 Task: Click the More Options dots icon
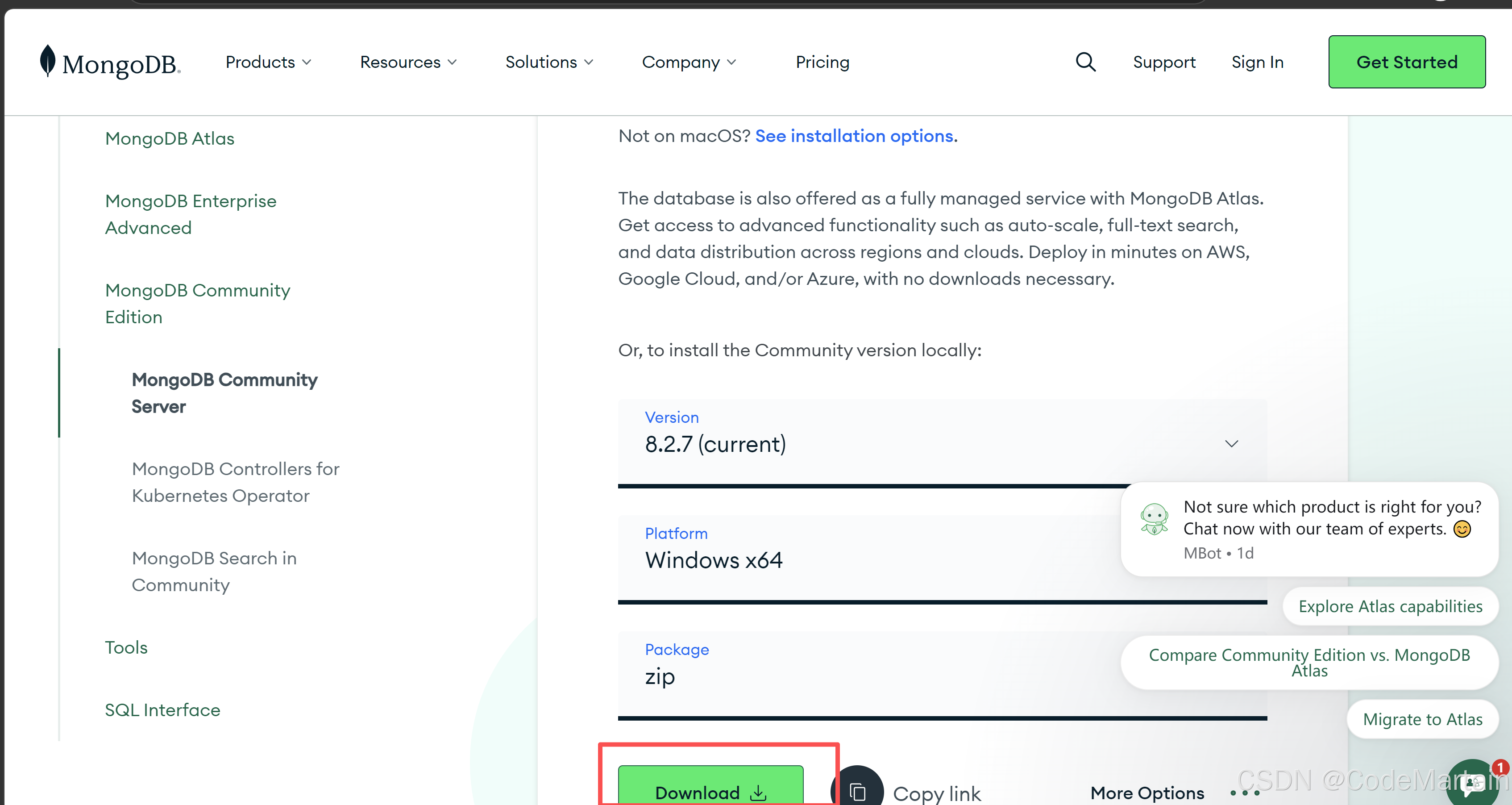(1245, 792)
